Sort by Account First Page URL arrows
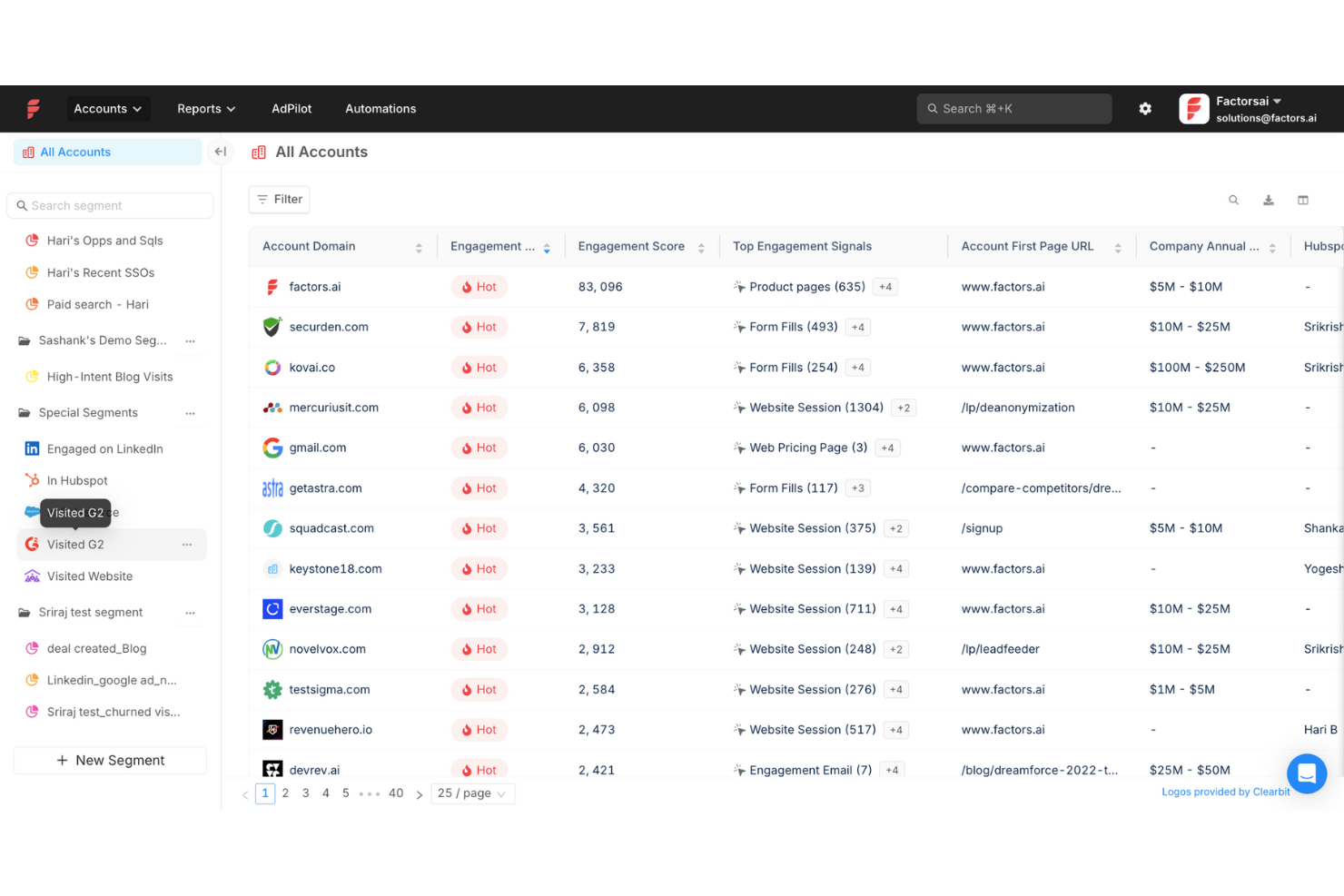 coord(1118,248)
